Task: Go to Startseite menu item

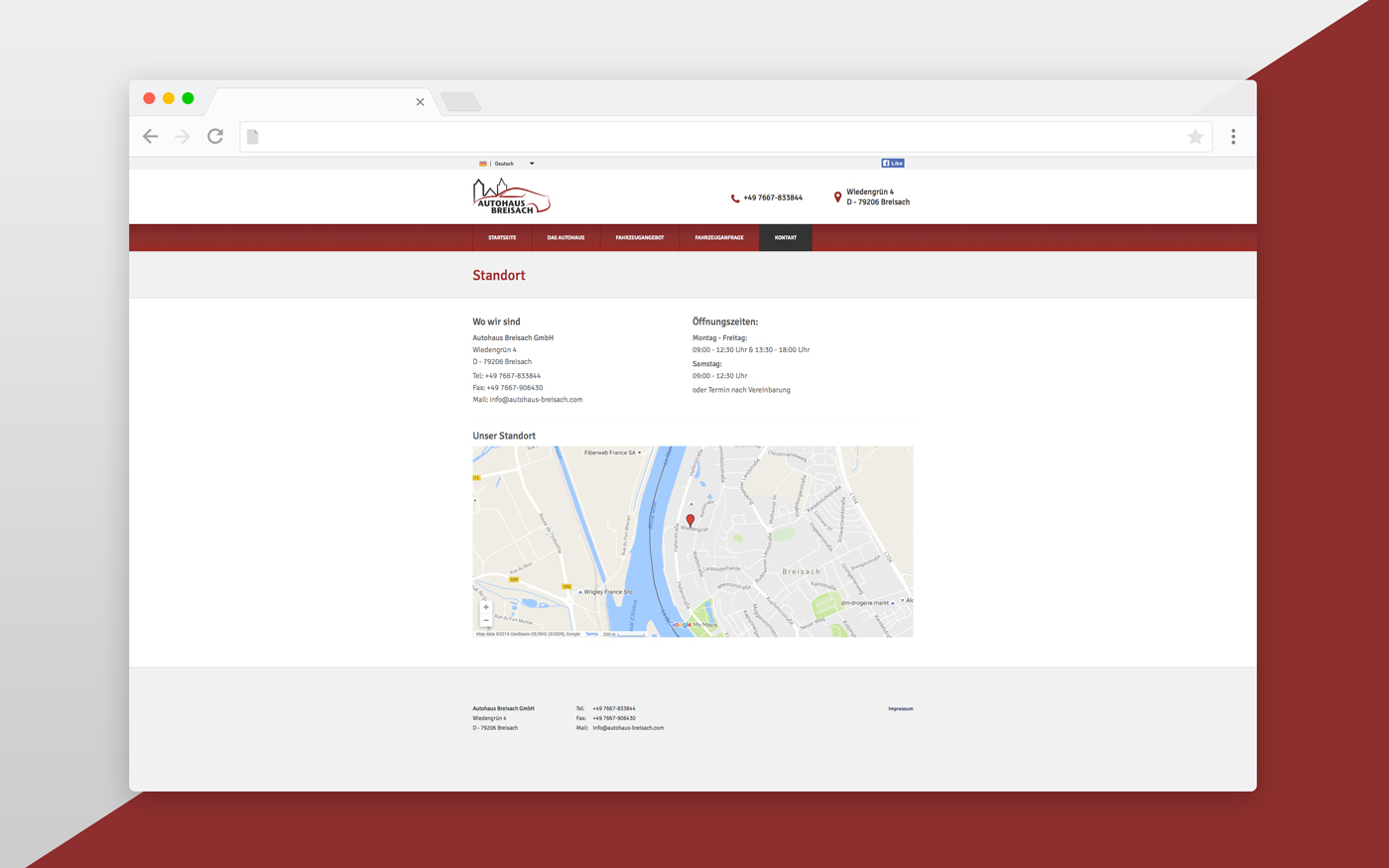Action: point(502,238)
